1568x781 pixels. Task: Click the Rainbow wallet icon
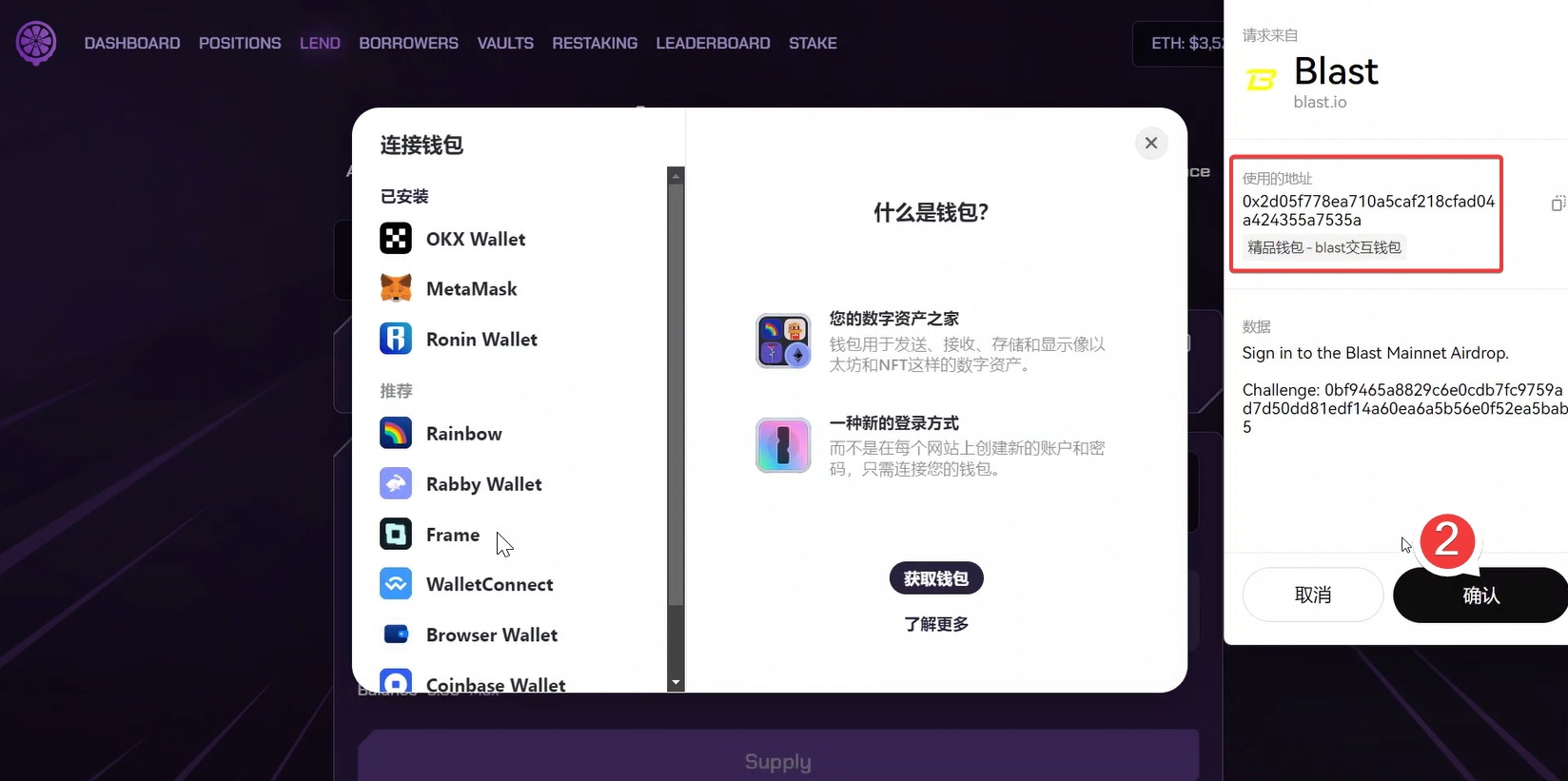[396, 434]
